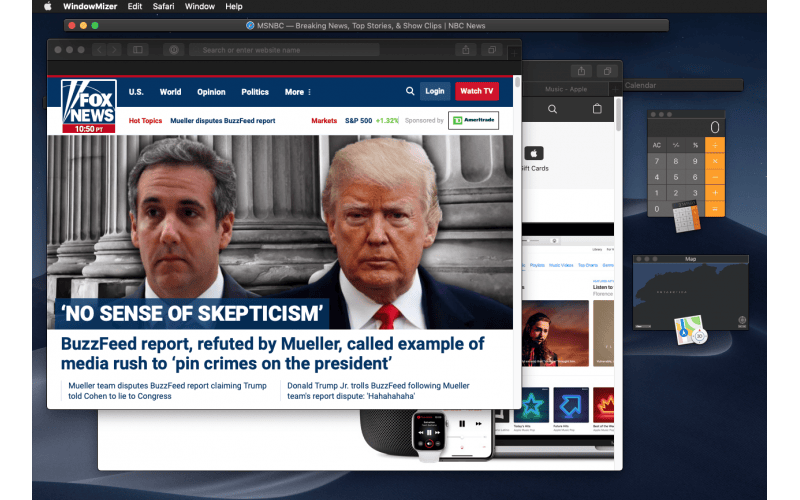Open the shopping bag on the Apple site
The width and height of the screenshot is (800, 500).
pyautogui.click(x=597, y=108)
